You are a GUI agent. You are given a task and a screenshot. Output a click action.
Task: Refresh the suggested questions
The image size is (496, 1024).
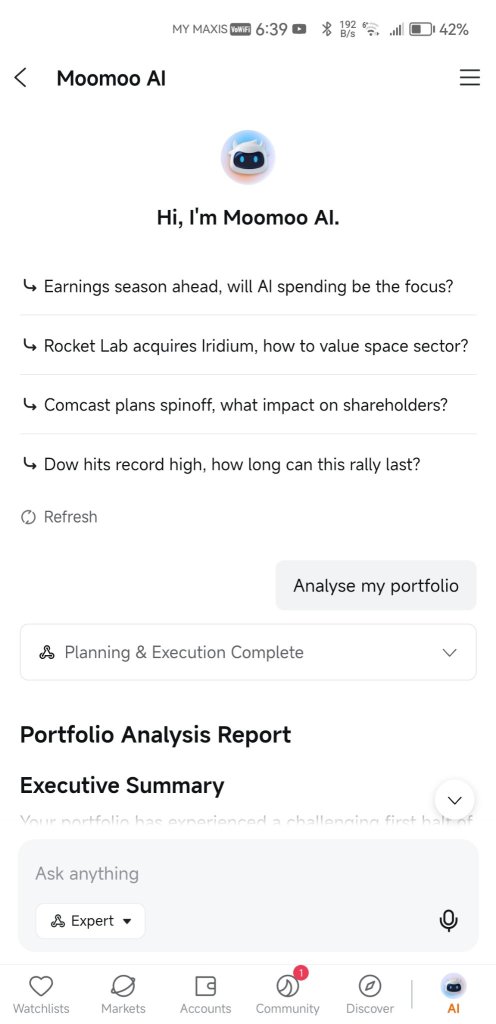59,517
